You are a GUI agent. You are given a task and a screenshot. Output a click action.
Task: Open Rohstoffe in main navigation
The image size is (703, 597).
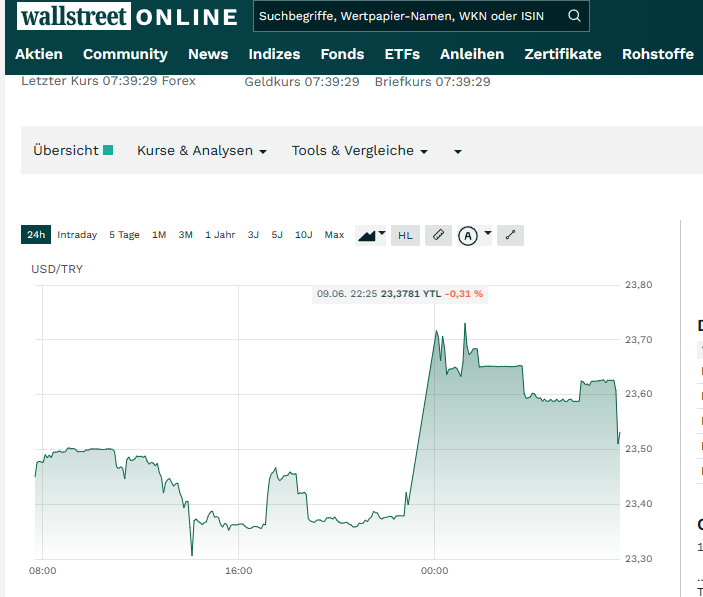[658, 54]
